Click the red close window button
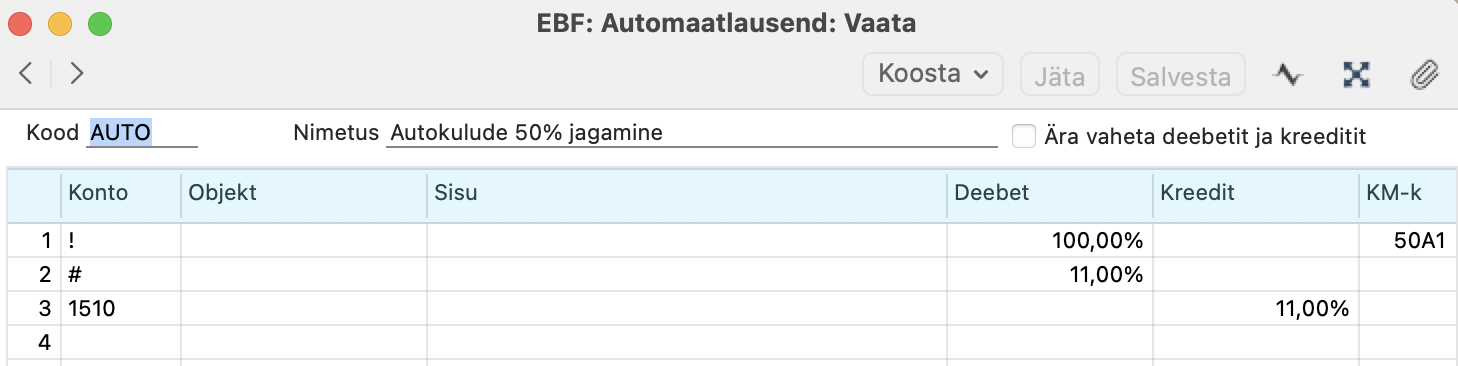The width and height of the screenshot is (1458, 366). [20, 22]
